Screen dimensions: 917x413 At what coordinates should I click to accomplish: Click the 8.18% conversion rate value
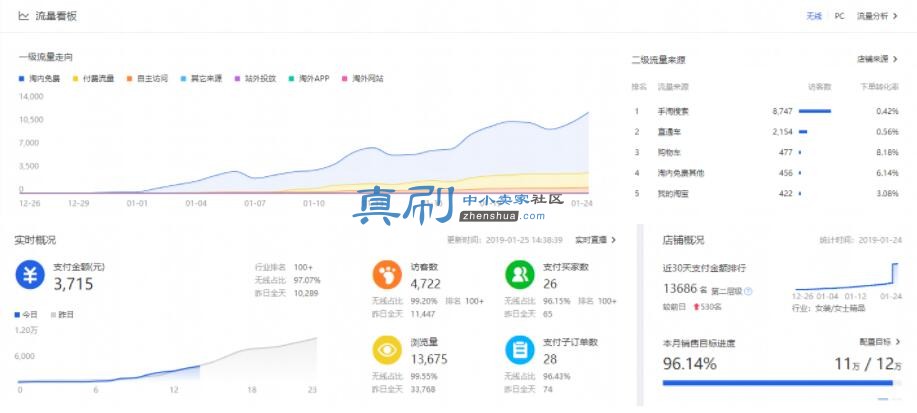(887, 153)
